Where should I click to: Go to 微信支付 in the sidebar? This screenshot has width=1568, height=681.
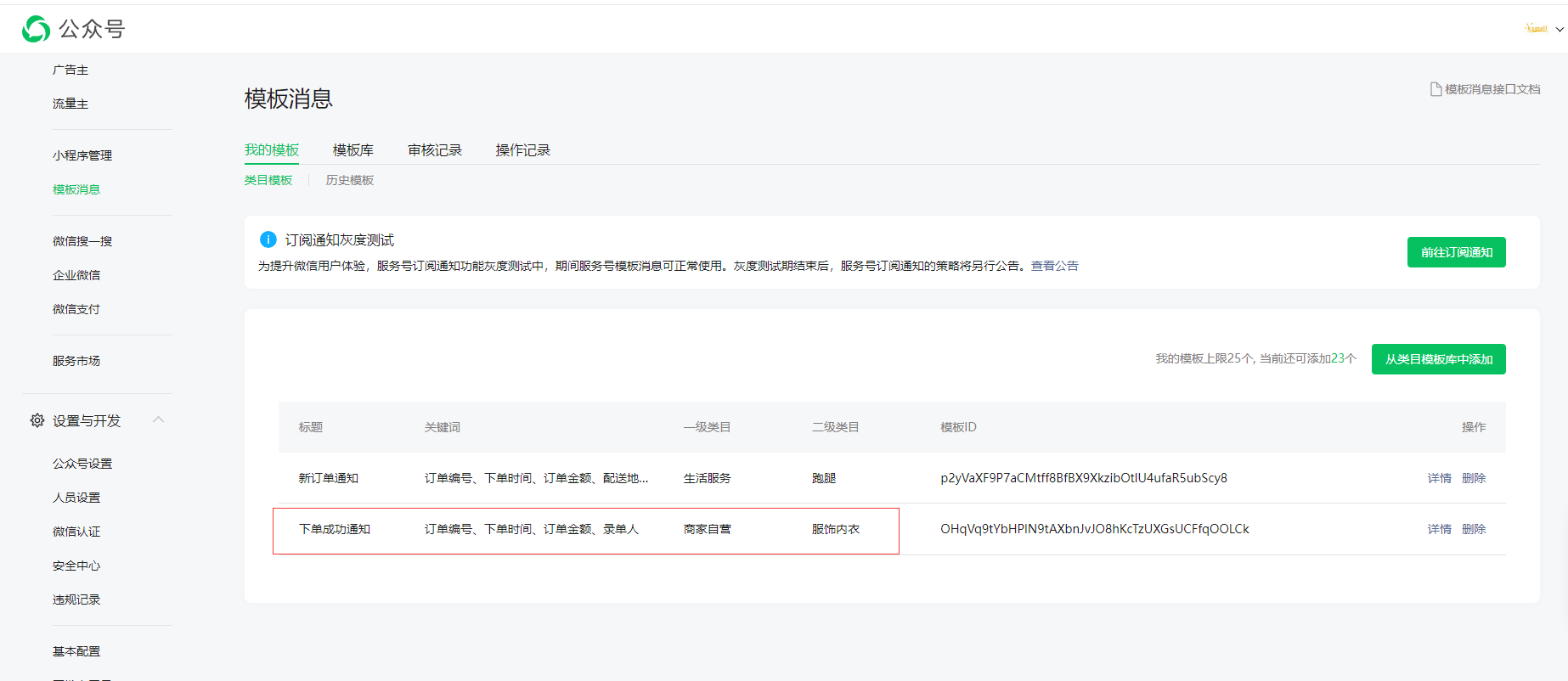tap(76, 309)
